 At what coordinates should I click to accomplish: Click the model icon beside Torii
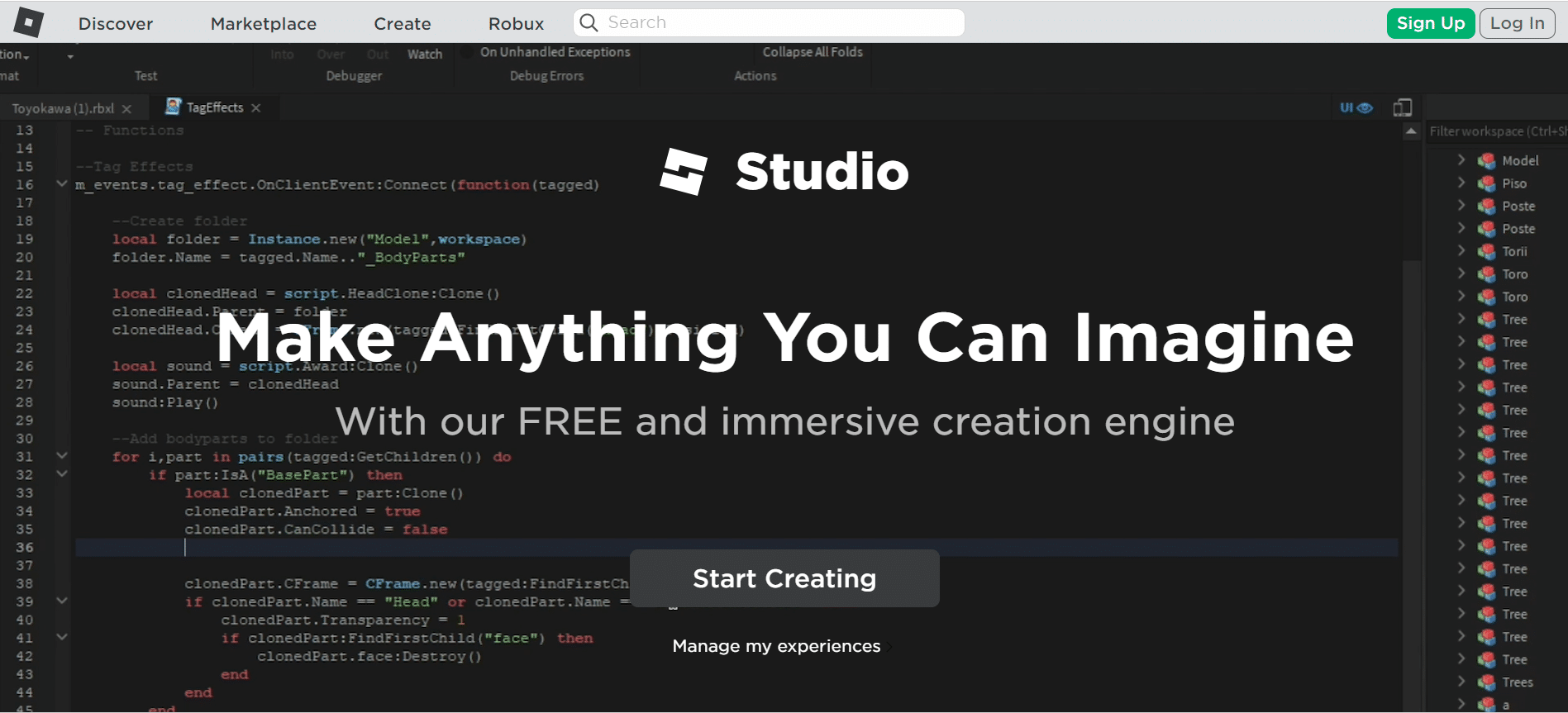click(1486, 251)
